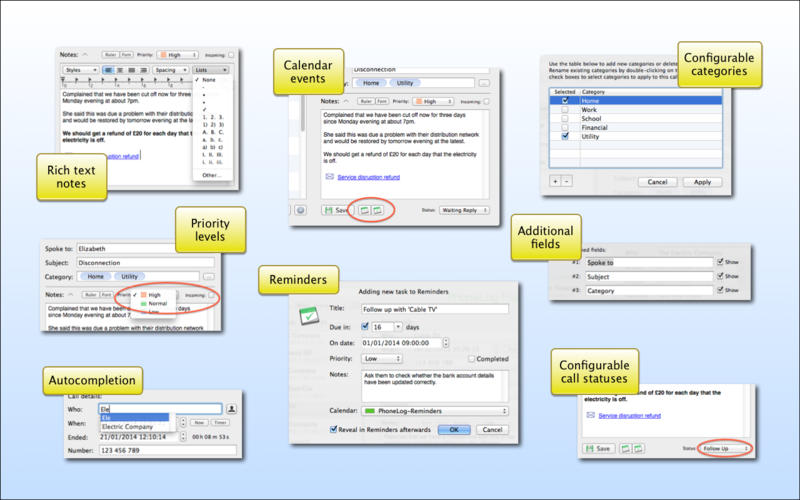Toggle Reveal in Reminders afterwards
This screenshot has height=500, width=800.
pos(334,429)
